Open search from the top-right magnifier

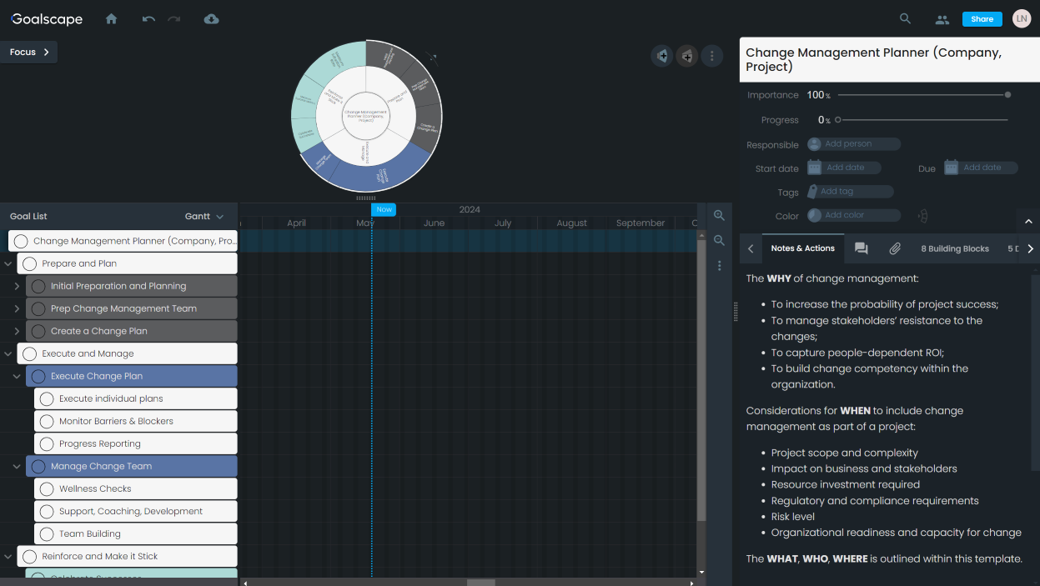coord(905,19)
